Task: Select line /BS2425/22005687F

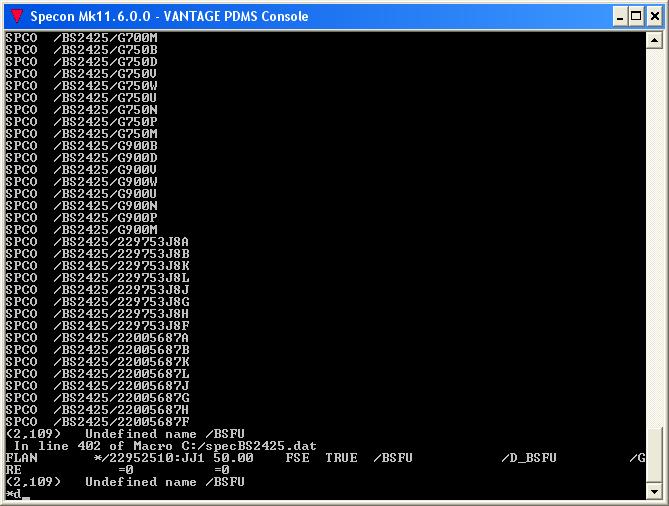Action: tap(97, 422)
